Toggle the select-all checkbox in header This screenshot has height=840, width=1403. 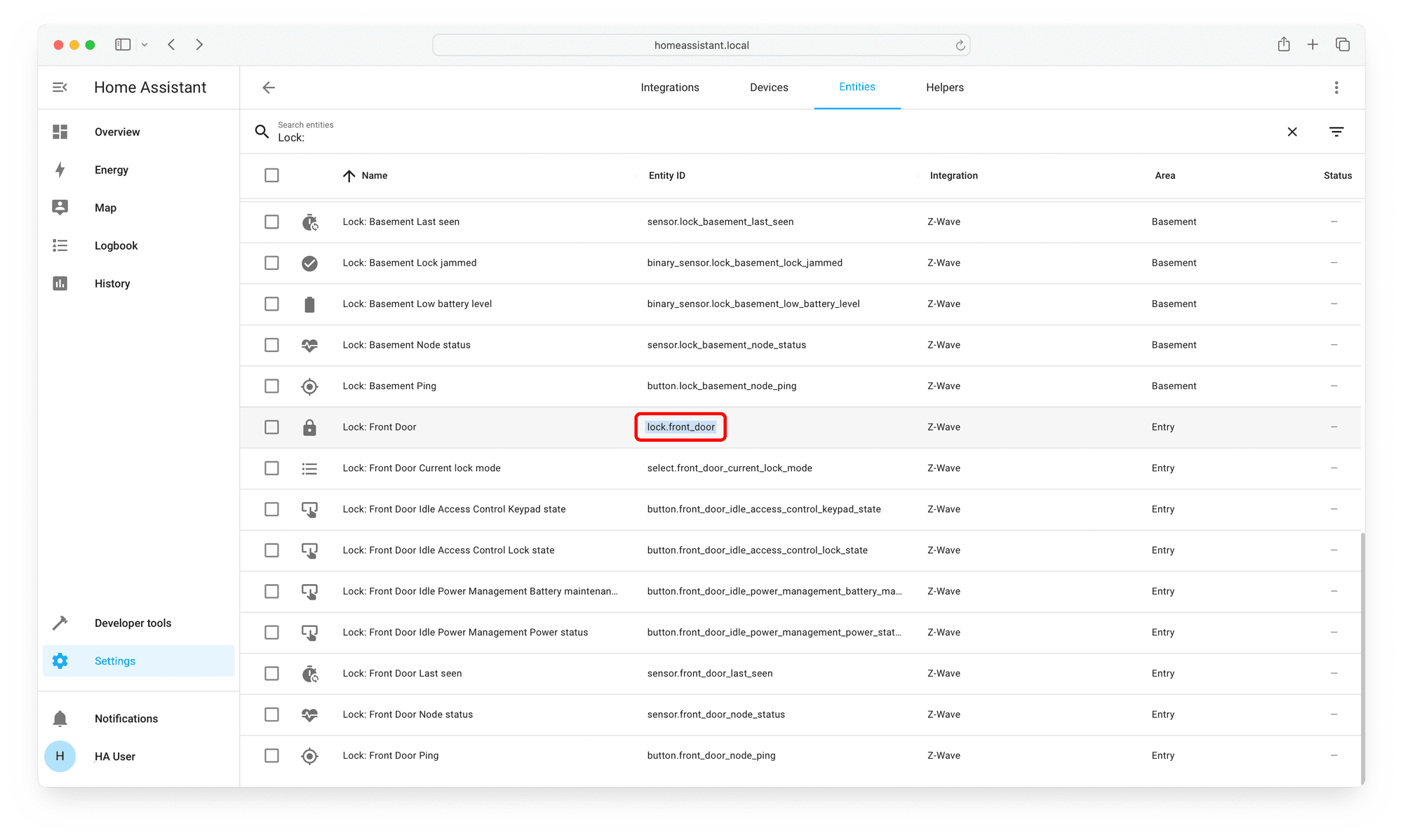[271, 175]
